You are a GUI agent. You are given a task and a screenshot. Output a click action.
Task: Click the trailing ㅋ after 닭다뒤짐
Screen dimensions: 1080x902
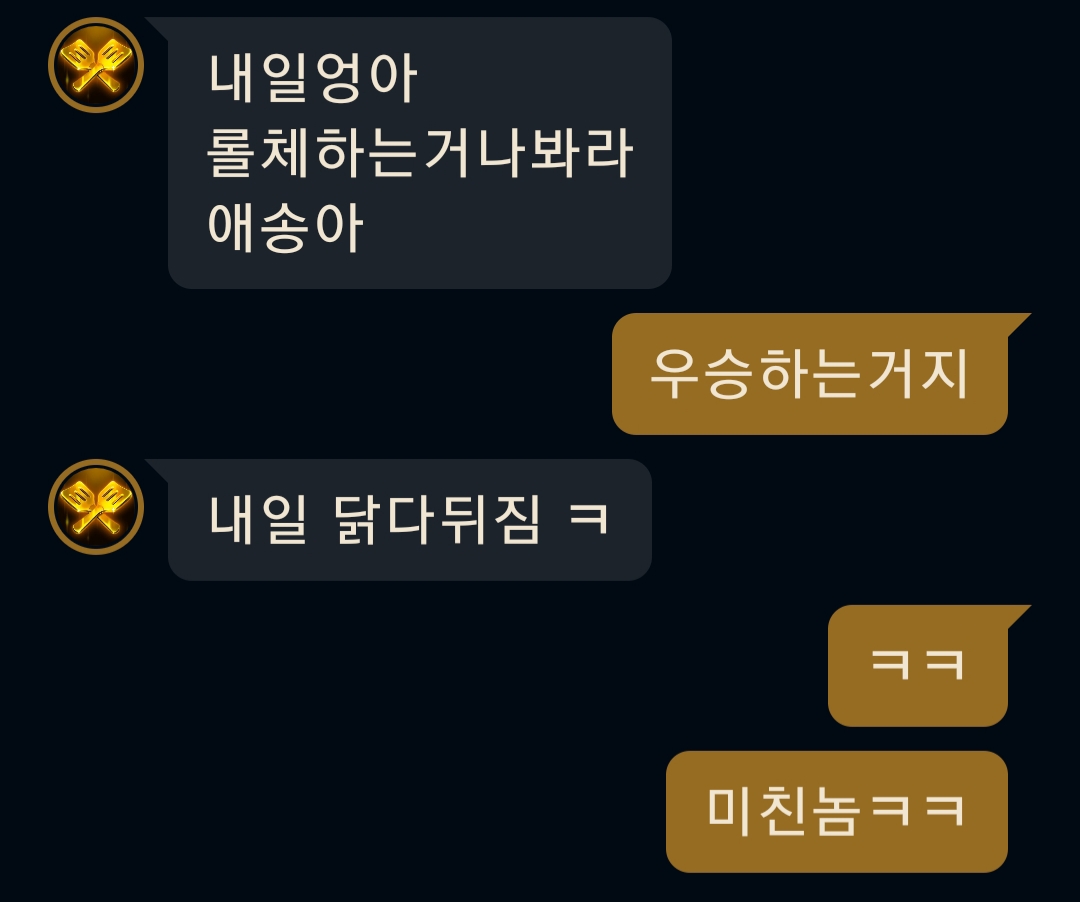point(588,520)
